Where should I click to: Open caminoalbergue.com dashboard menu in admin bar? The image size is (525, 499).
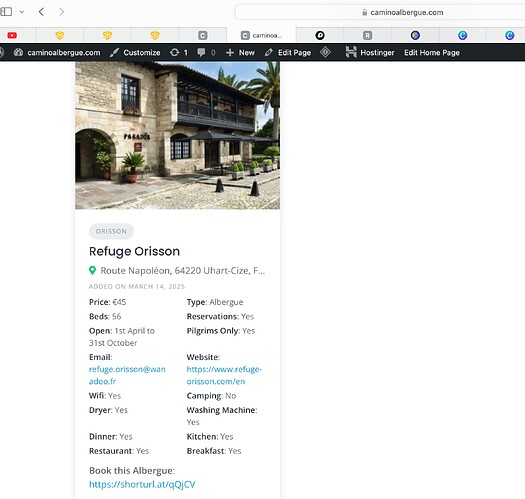point(57,53)
